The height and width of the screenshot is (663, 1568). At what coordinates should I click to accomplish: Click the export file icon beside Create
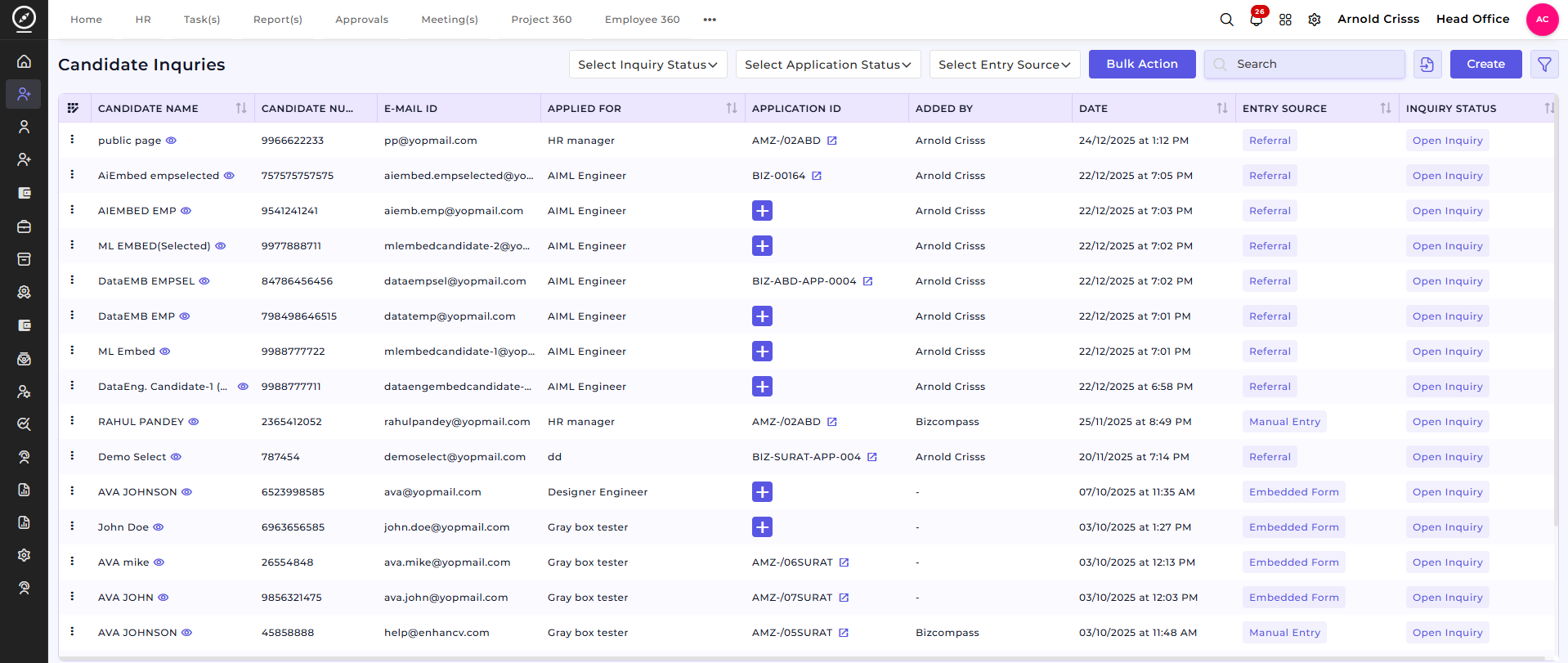click(x=1427, y=65)
